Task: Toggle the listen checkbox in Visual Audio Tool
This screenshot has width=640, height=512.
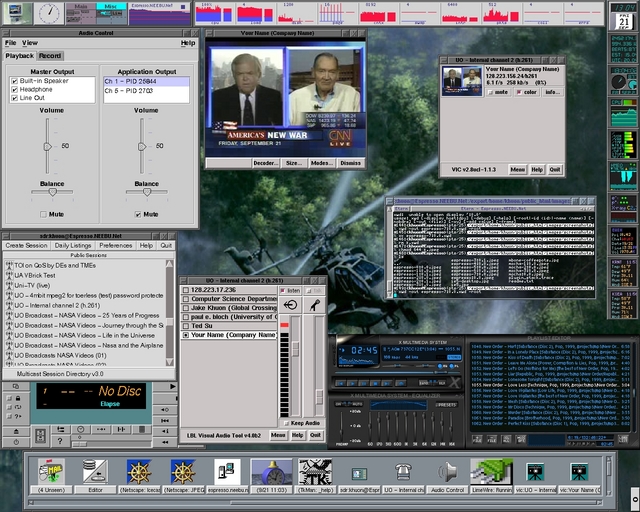Action: [282, 290]
